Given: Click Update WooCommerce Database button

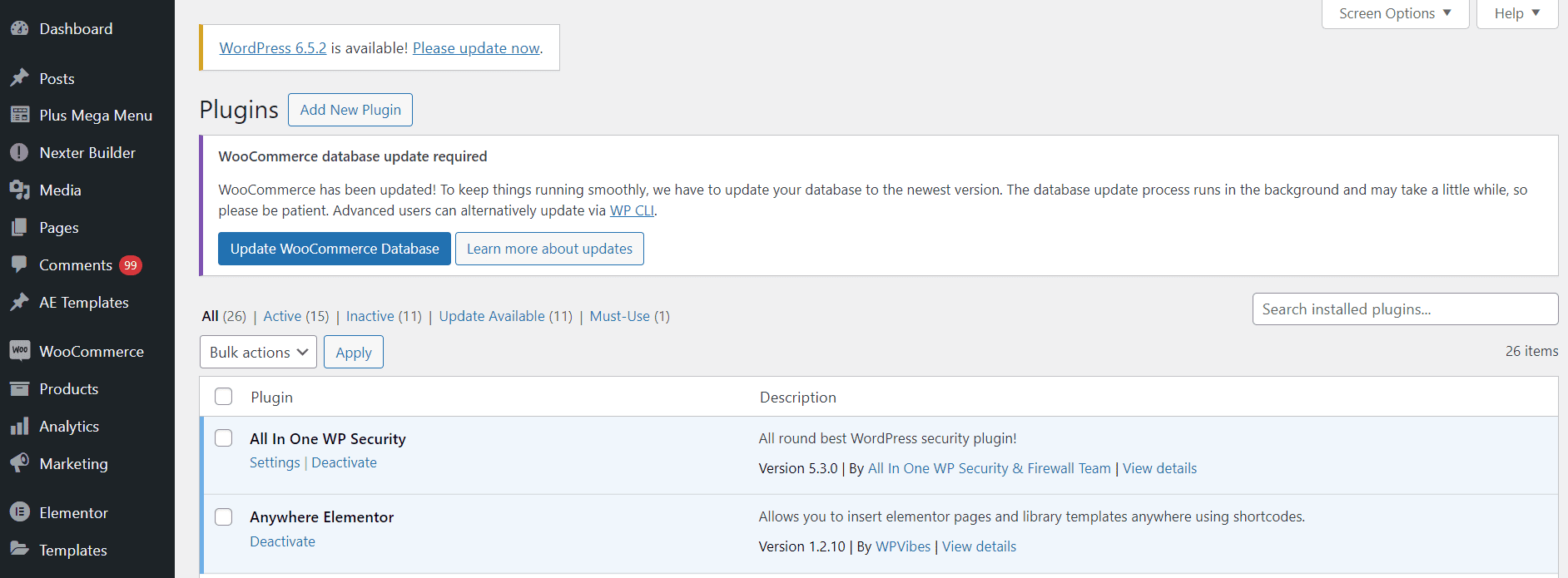Looking at the screenshot, I should coord(335,249).
